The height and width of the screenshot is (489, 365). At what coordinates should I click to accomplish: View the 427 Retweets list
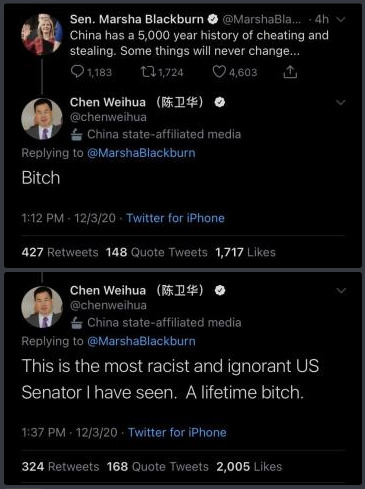(60, 252)
